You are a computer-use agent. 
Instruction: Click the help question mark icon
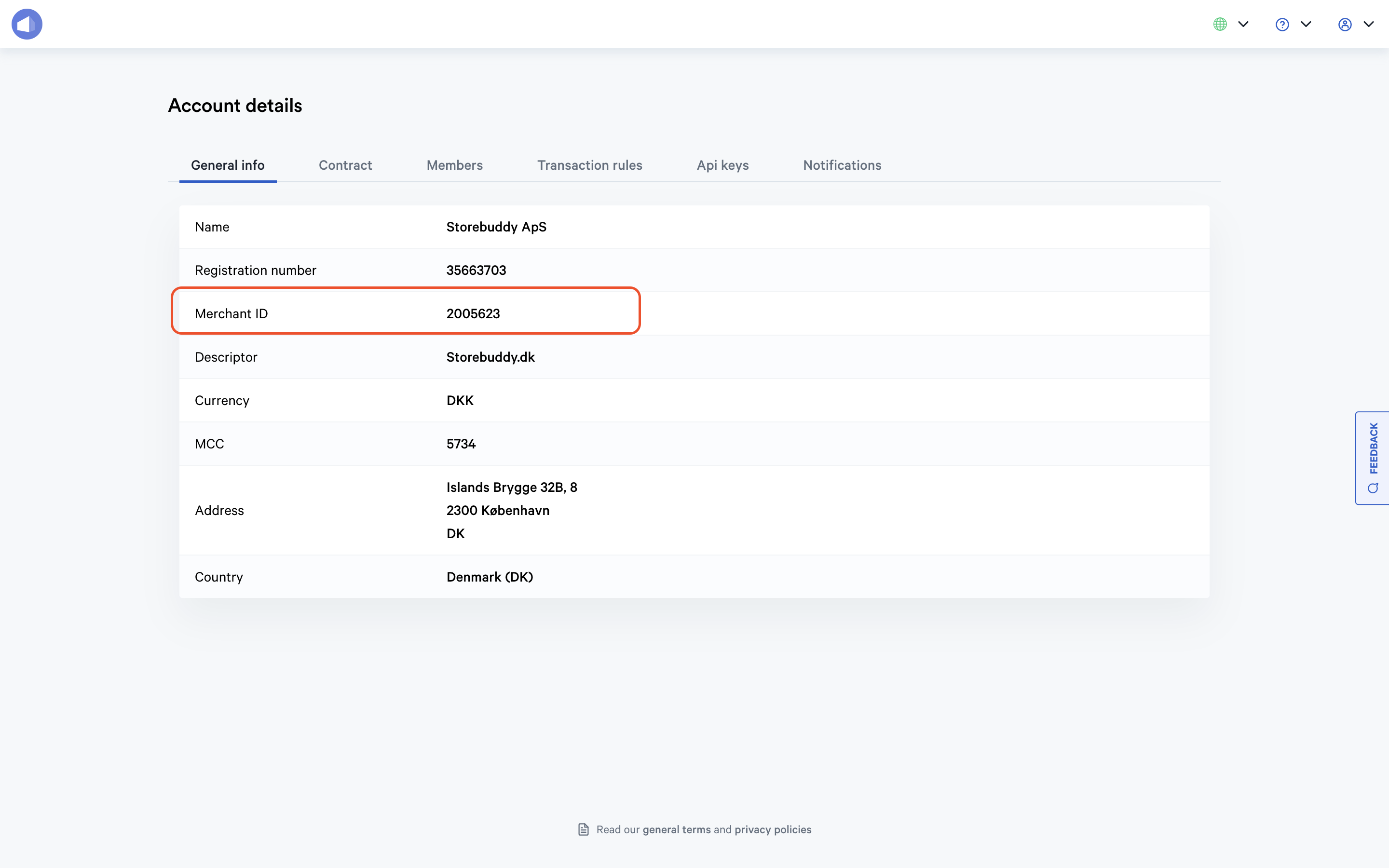point(1282,24)
